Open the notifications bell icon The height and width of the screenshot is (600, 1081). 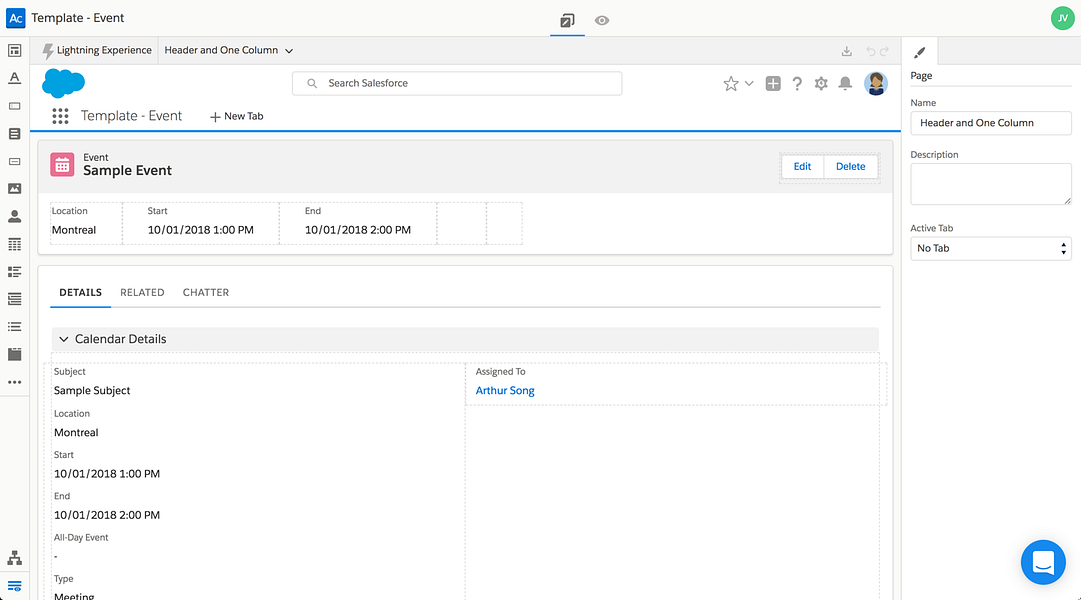click(845, 83)
